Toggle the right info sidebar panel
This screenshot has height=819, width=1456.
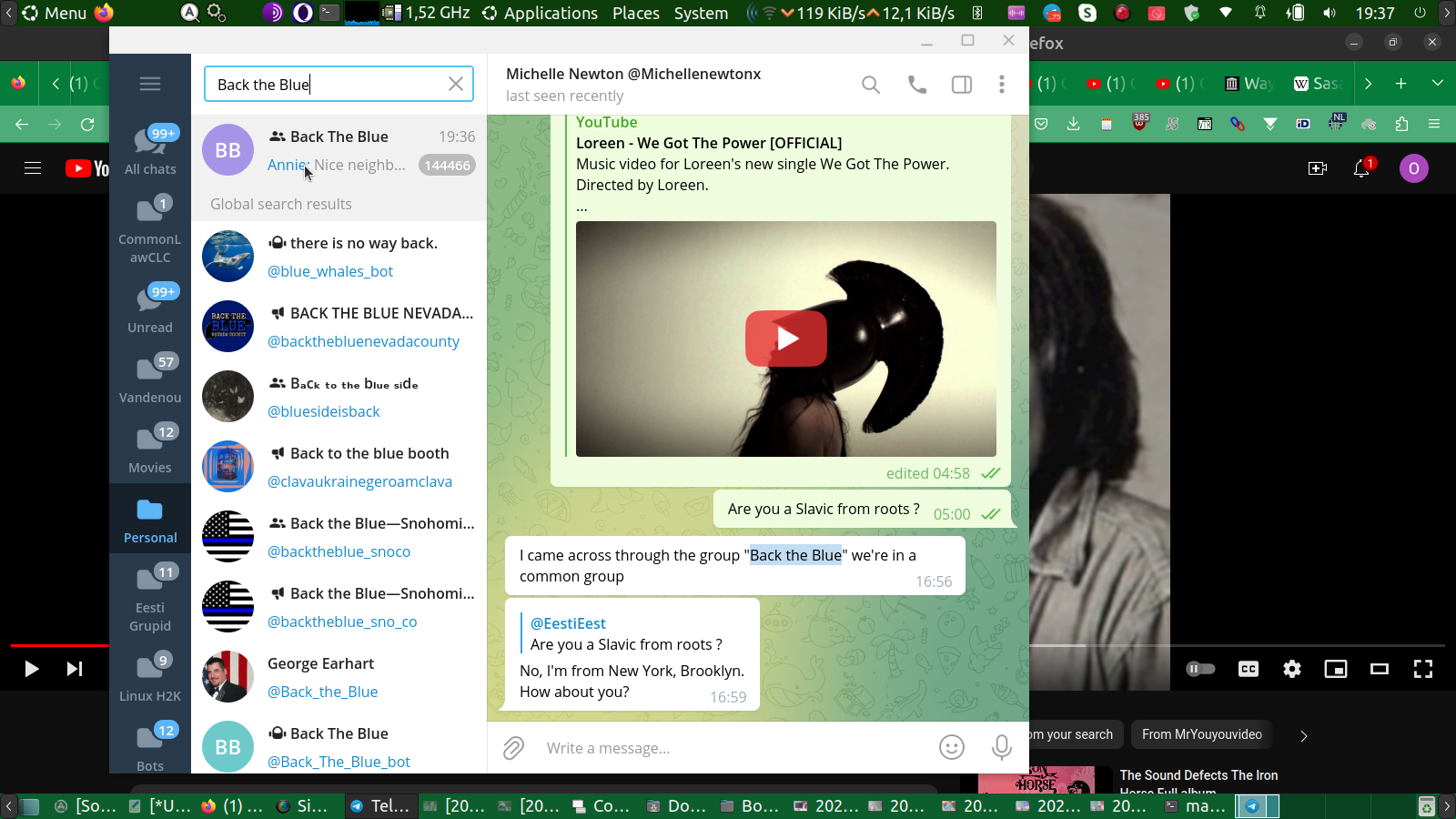962,85
